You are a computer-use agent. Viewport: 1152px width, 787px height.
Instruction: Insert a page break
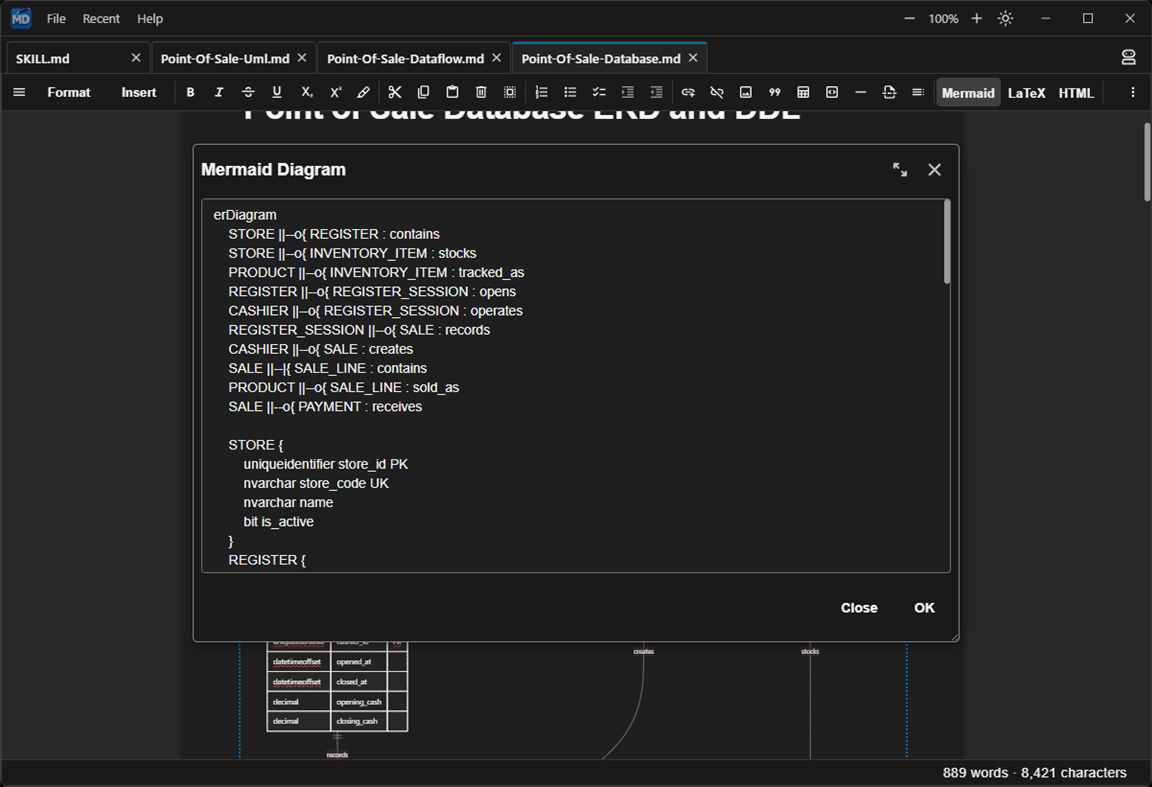(x=889, y=93)
